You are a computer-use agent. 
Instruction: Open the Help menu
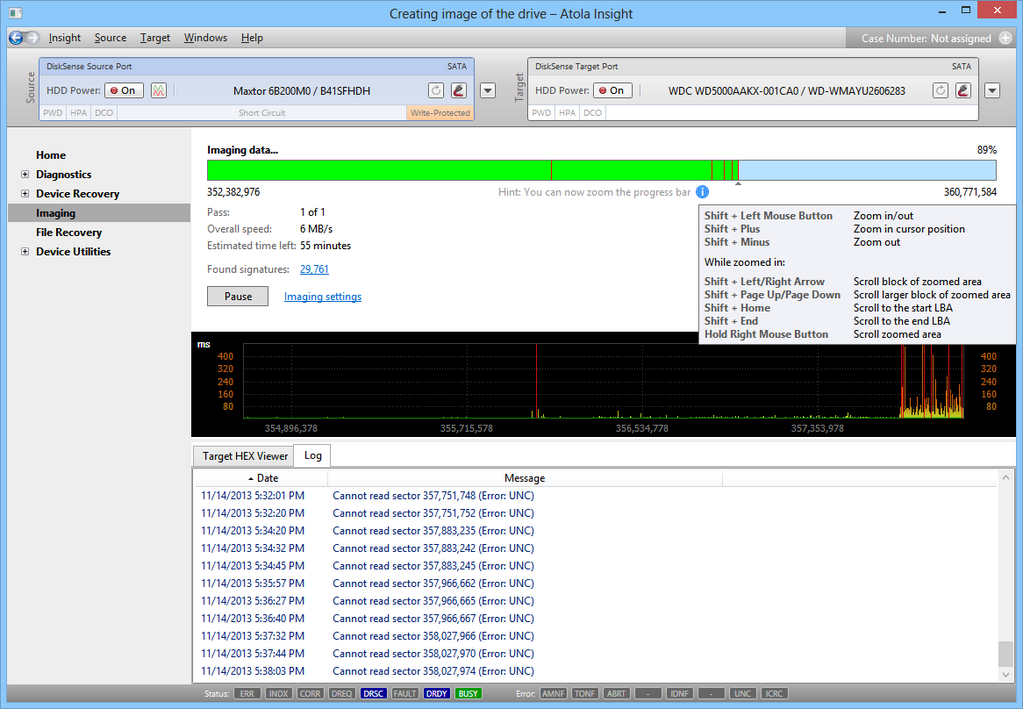pos(252,38)
